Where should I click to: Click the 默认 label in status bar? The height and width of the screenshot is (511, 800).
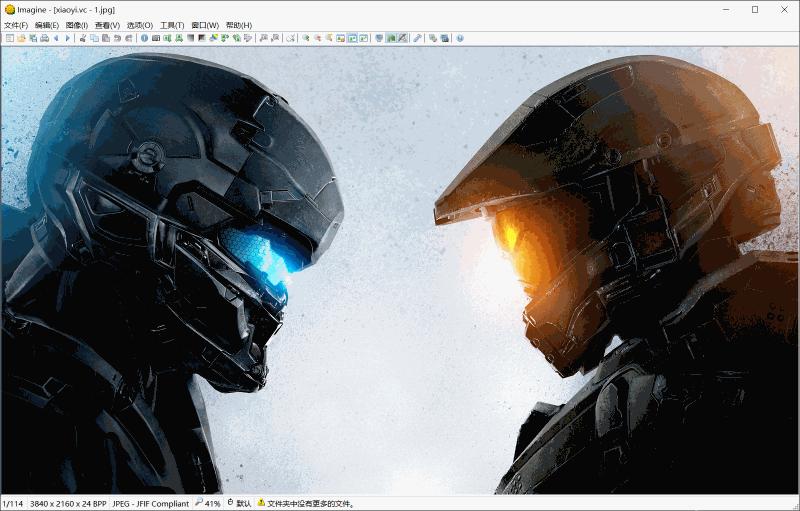243,503
